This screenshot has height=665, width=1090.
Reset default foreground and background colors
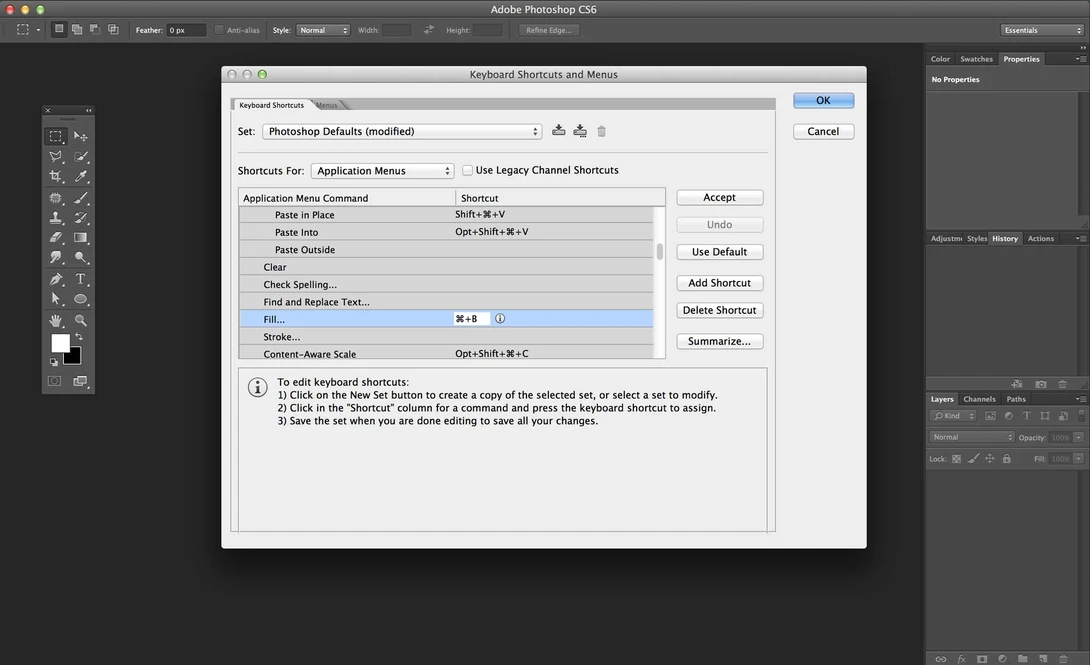(x=54, y=362)
